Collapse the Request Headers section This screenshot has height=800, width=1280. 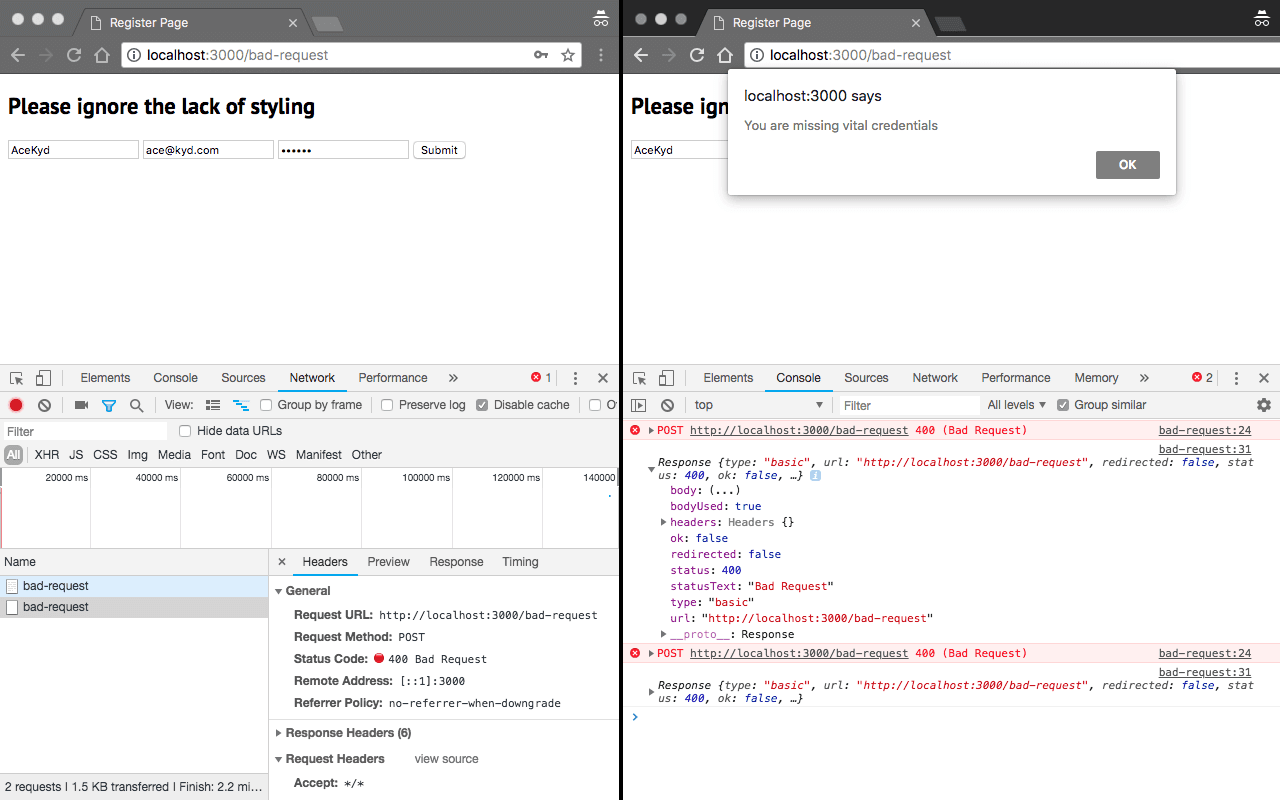coord(281,758)
